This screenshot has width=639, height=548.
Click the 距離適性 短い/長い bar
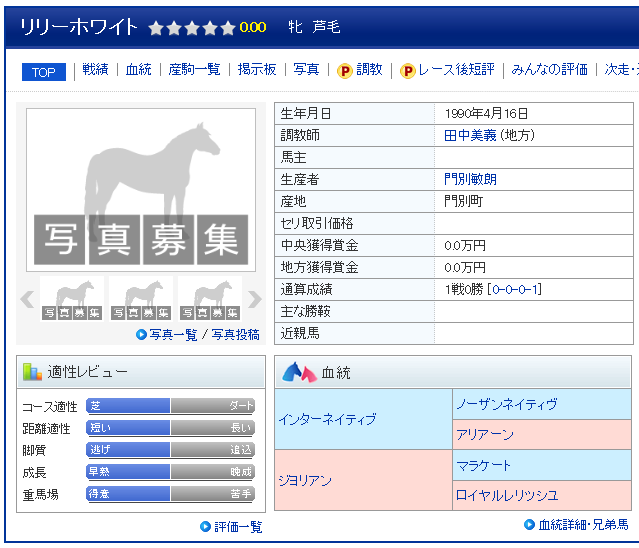pos(170,428)
